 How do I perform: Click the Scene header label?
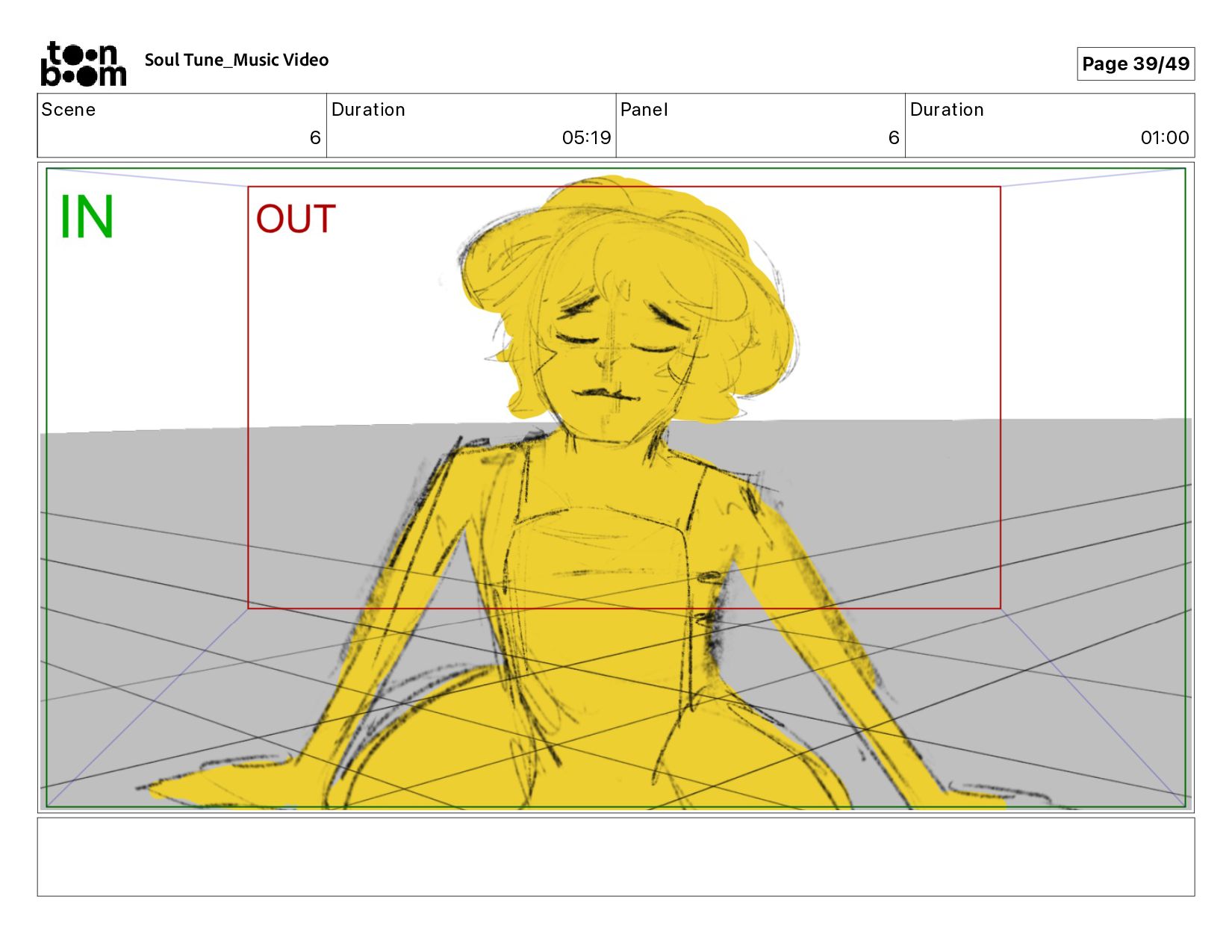coord(69,110)
